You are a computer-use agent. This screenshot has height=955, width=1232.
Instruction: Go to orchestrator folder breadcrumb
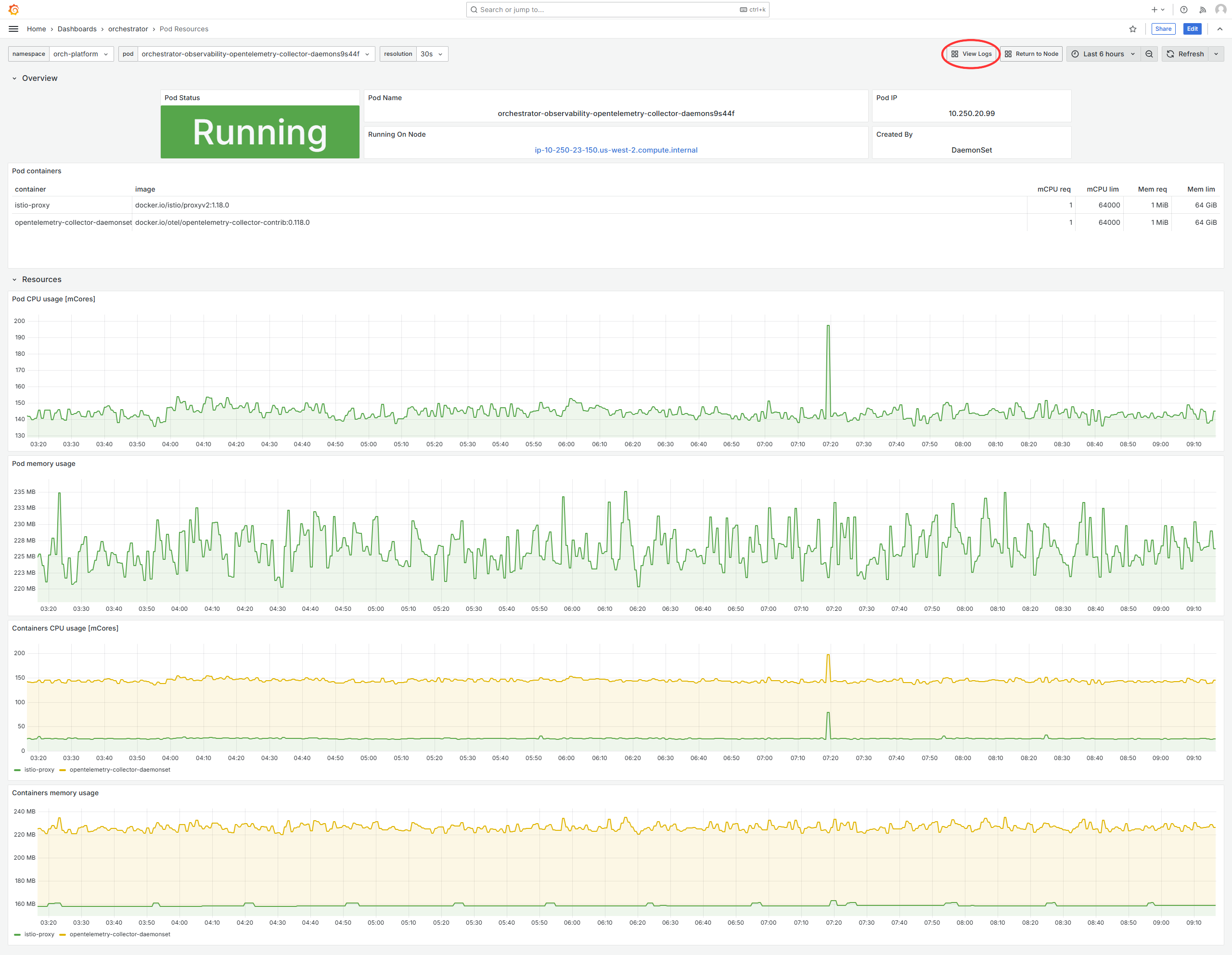tap(128, 29)
